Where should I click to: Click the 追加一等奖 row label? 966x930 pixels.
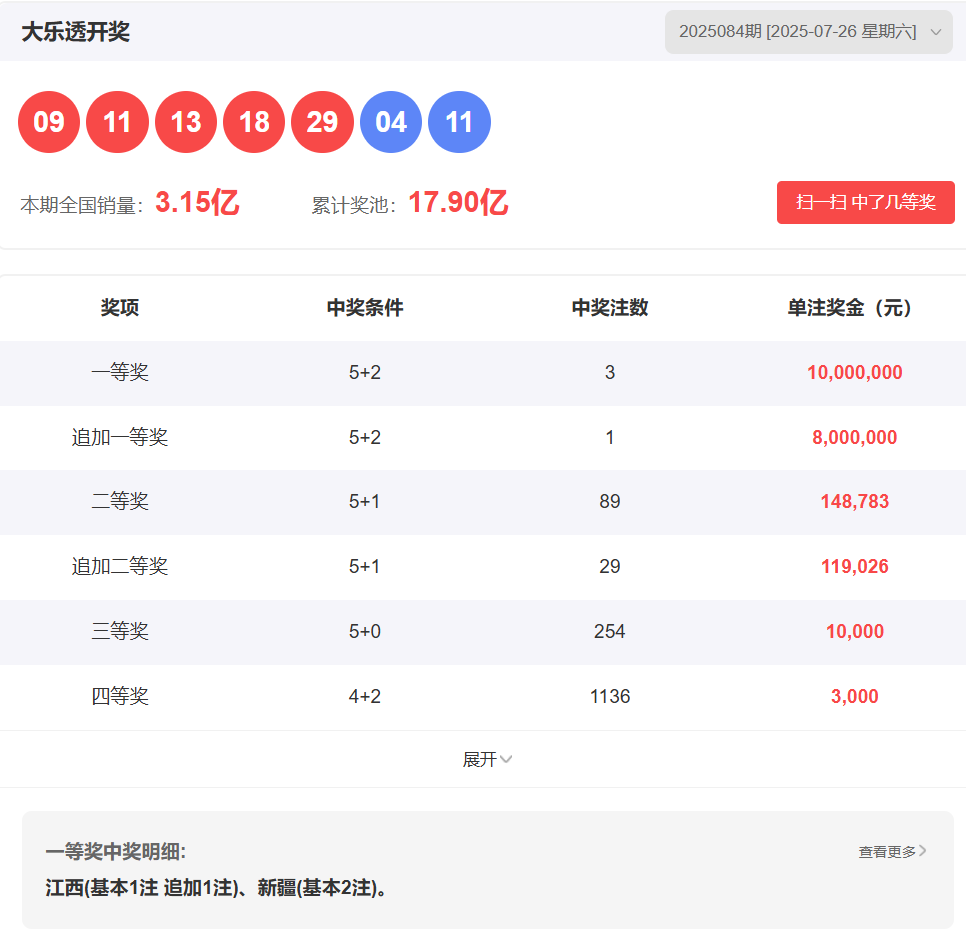(x=120, y=438)
